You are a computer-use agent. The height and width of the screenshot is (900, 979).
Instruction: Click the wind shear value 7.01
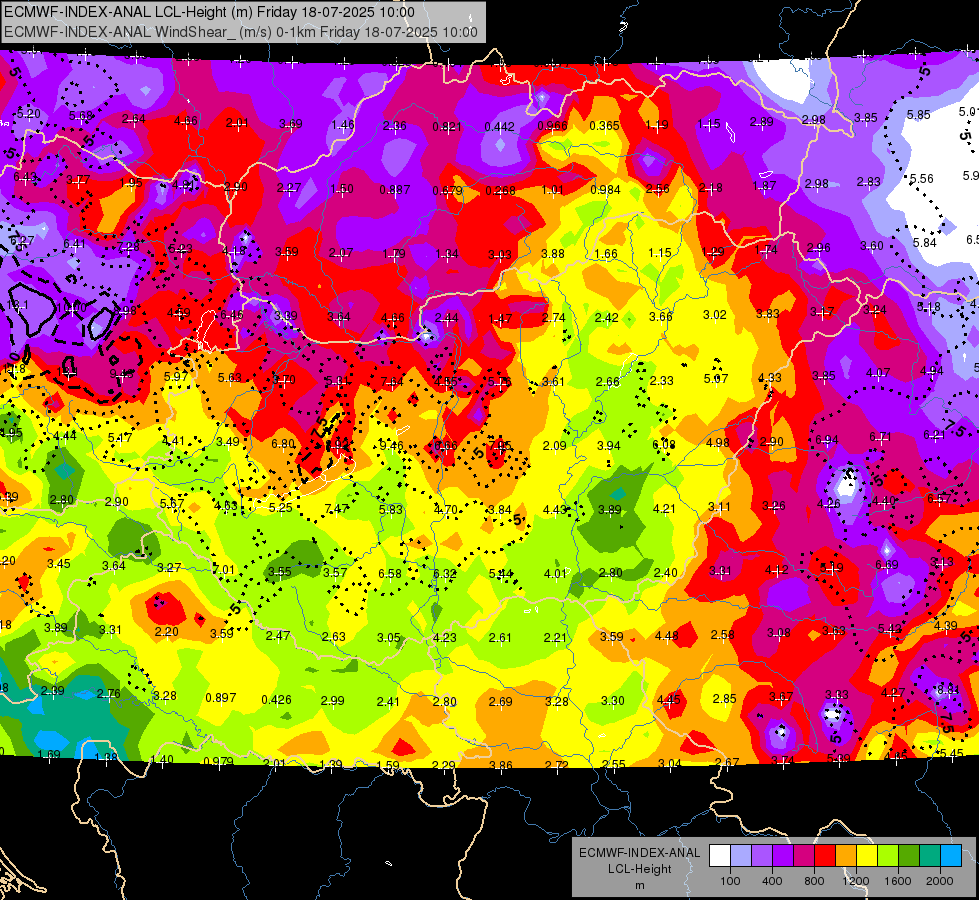[223, 569]
